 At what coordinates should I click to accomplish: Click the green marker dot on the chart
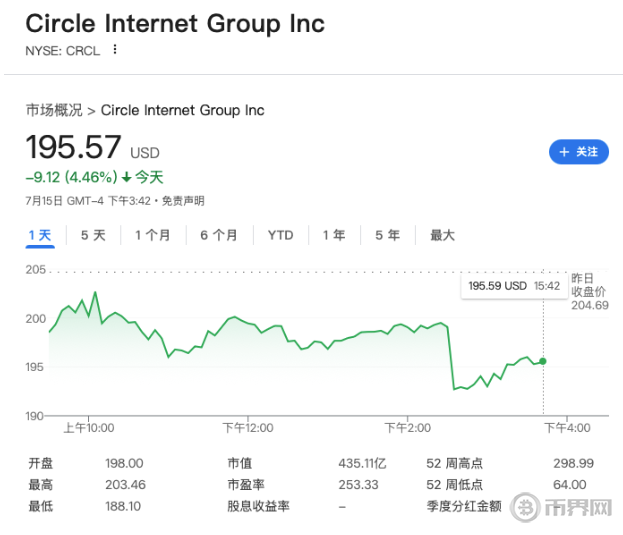click(543, 361)
